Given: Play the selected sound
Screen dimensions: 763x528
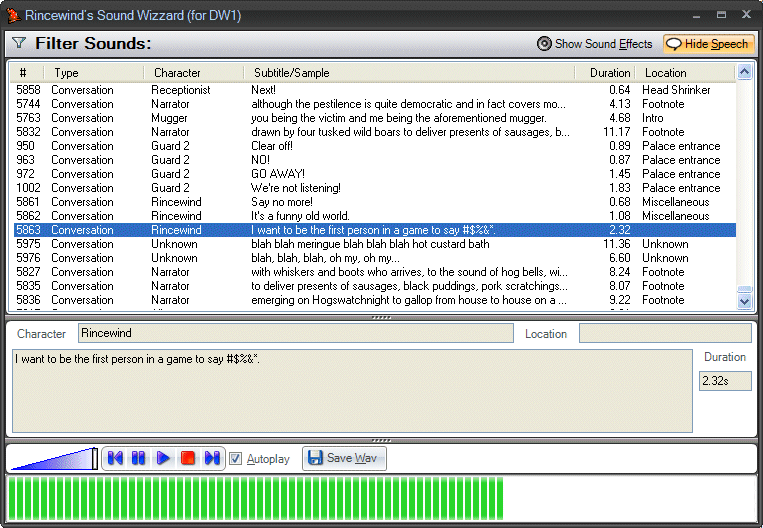Looking at the screenshot, I should (x=163, y=458).
